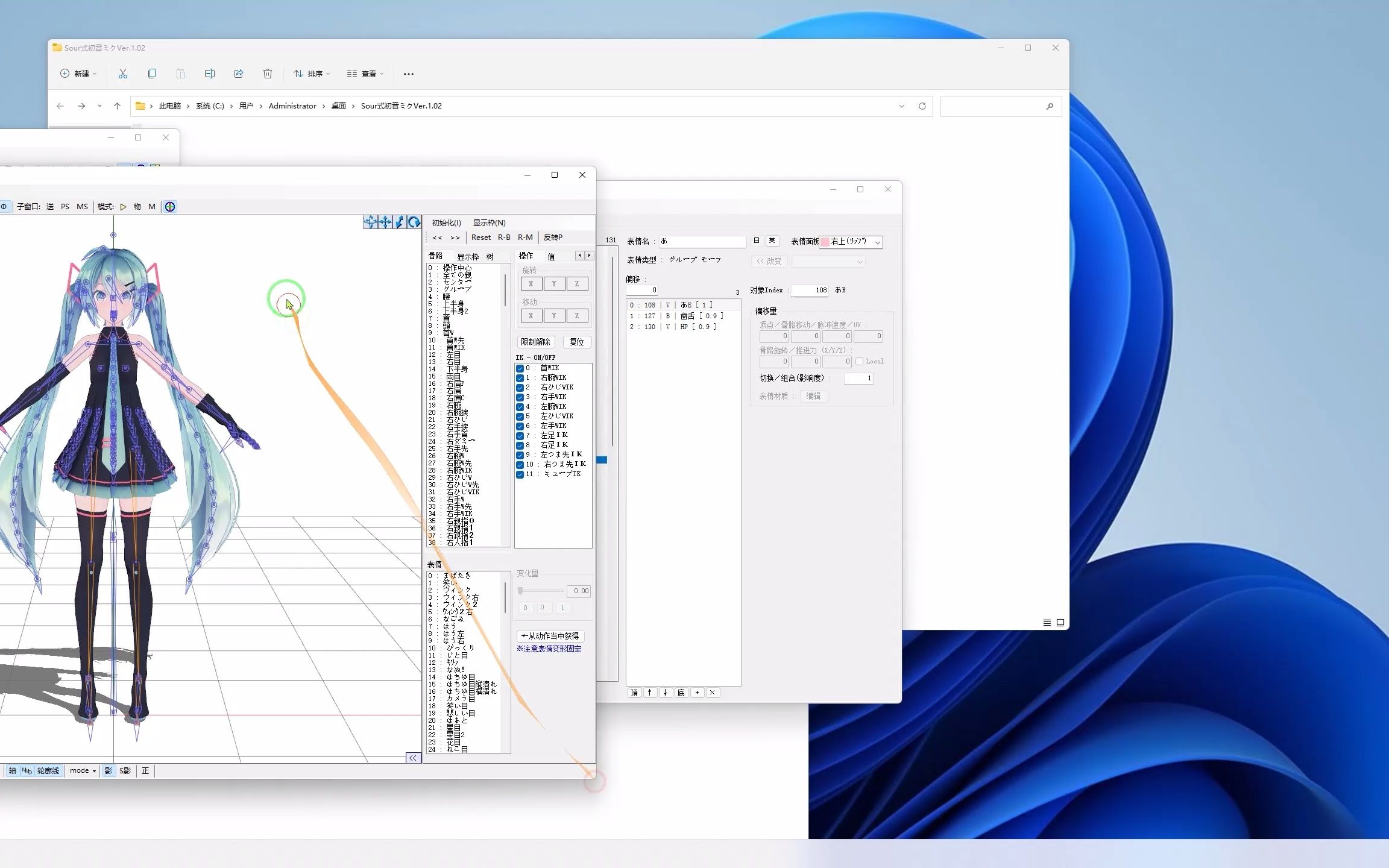Click the Delete trash icon in Explorer

pos(268,74)
